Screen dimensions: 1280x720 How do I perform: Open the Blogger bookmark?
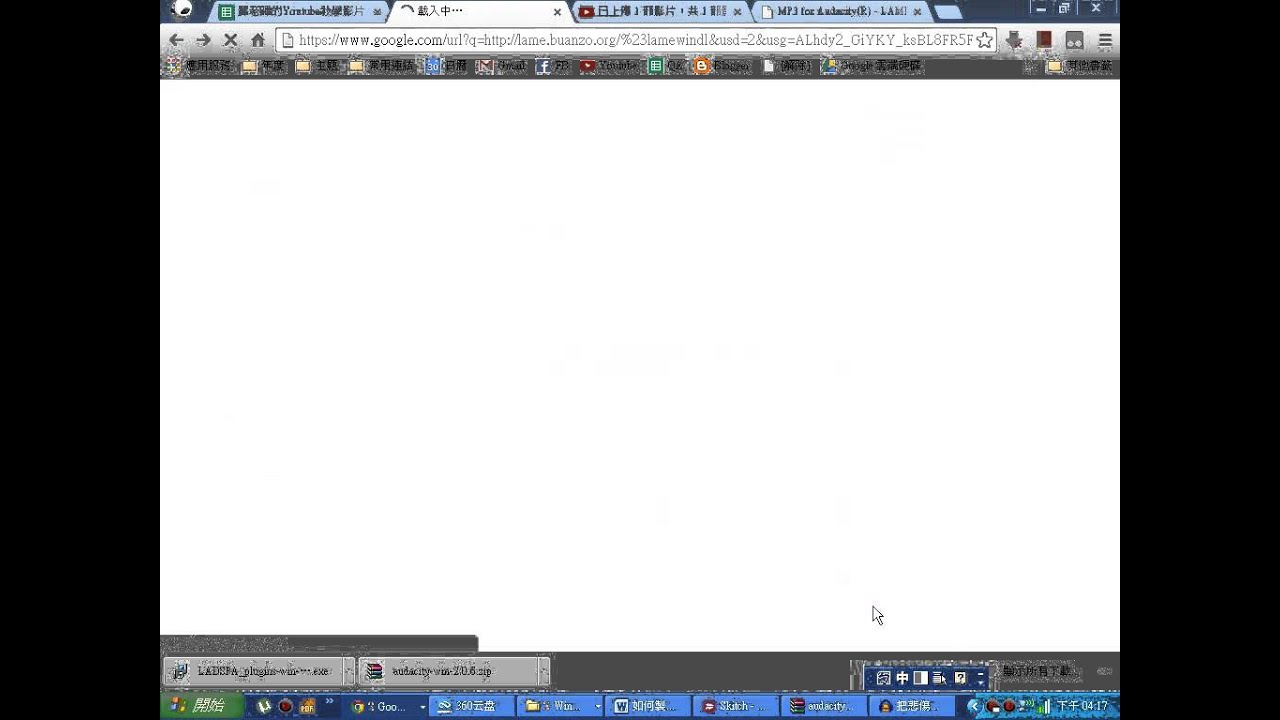pyautogui.click(x=722, y=66)
